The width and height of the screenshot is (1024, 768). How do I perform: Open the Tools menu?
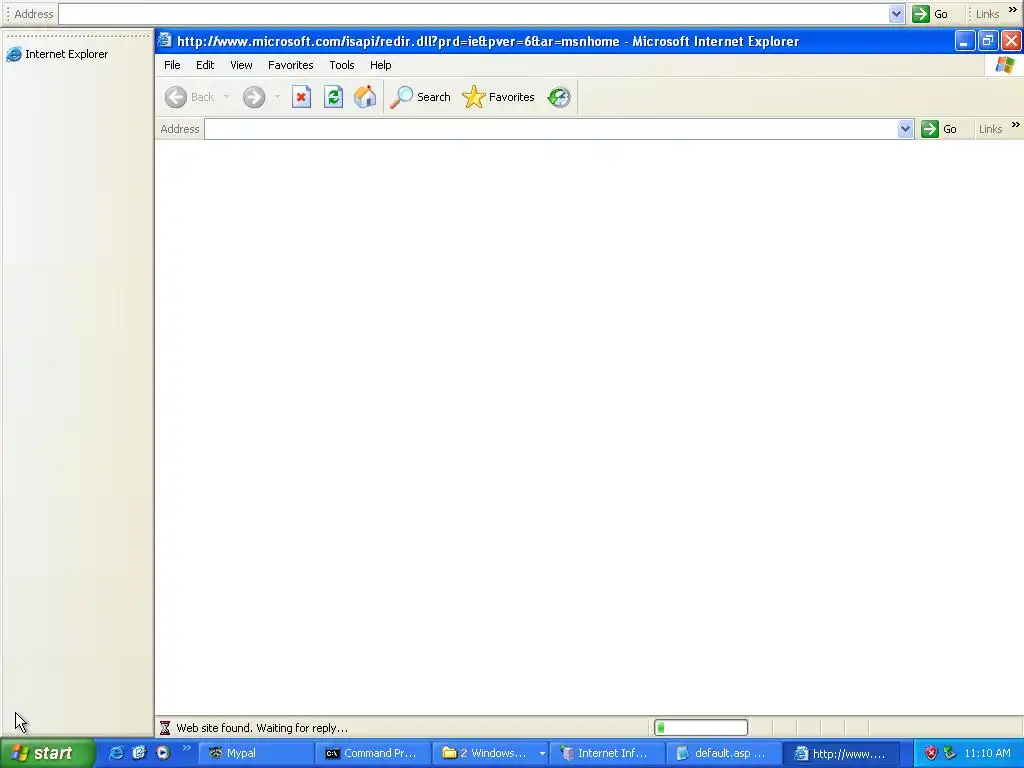click(342, 65)
